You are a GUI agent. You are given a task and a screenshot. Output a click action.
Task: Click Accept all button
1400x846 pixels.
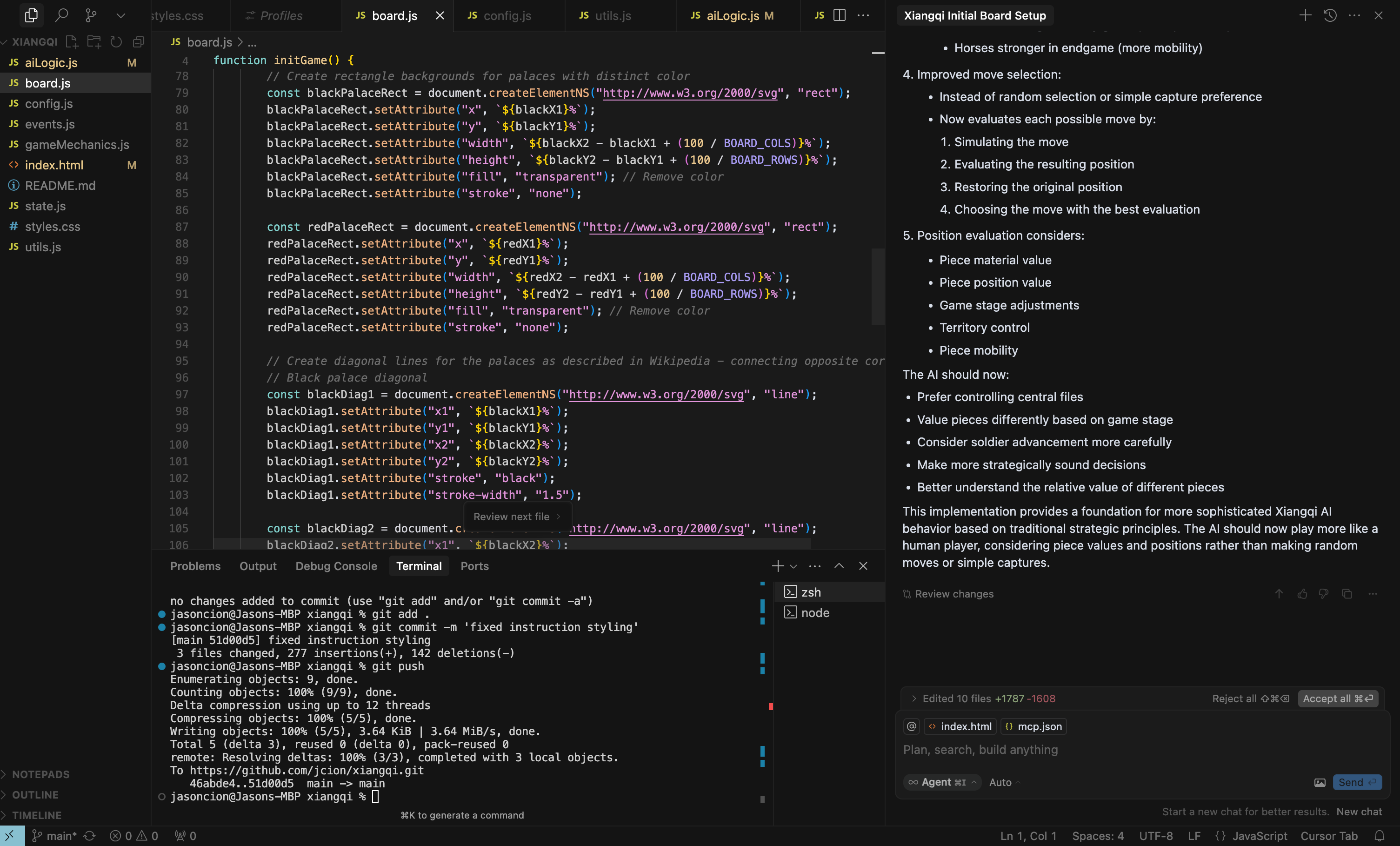tap(1337, 699)
